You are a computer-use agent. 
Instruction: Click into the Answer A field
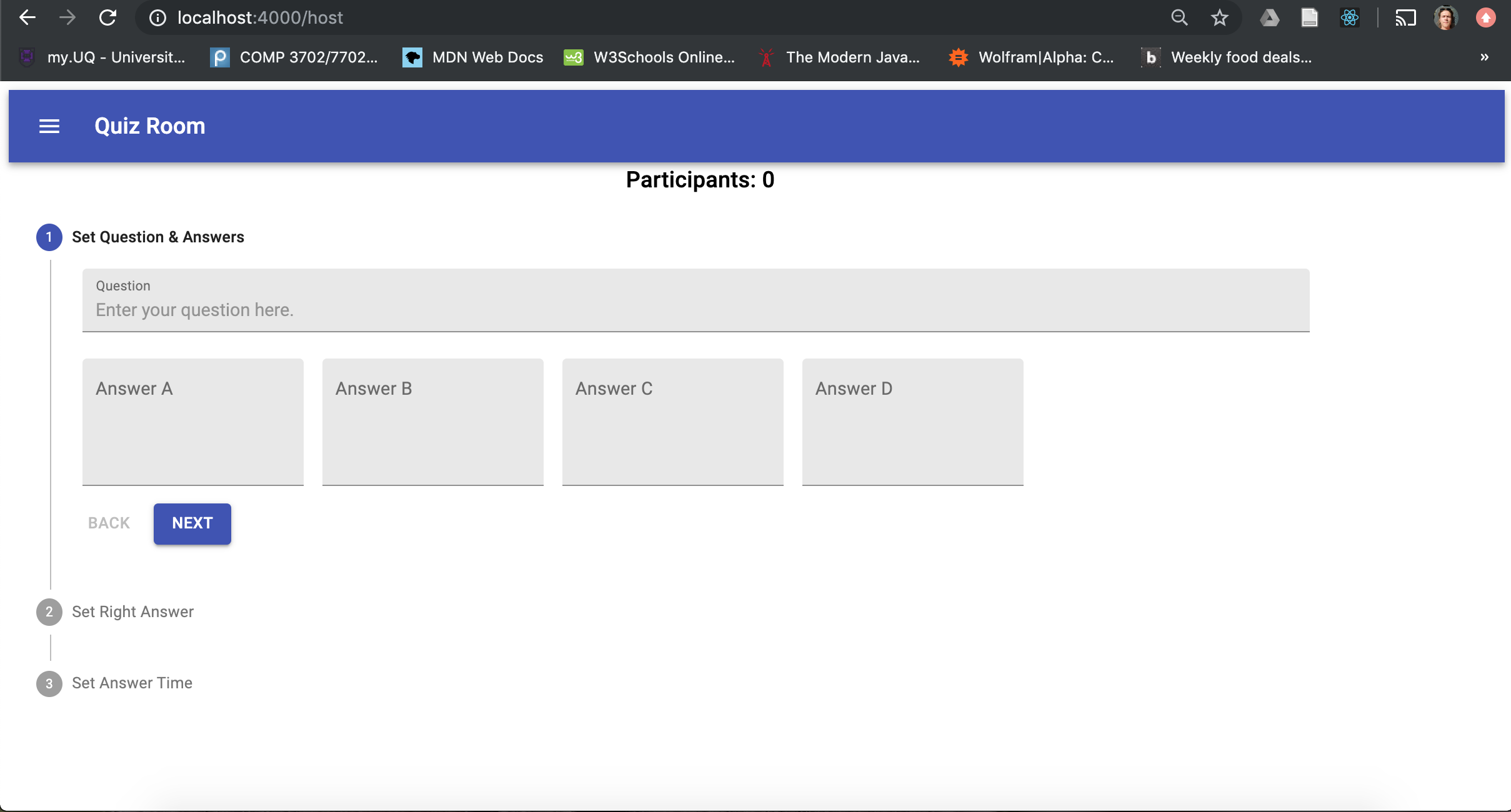(x=193, y=422)
